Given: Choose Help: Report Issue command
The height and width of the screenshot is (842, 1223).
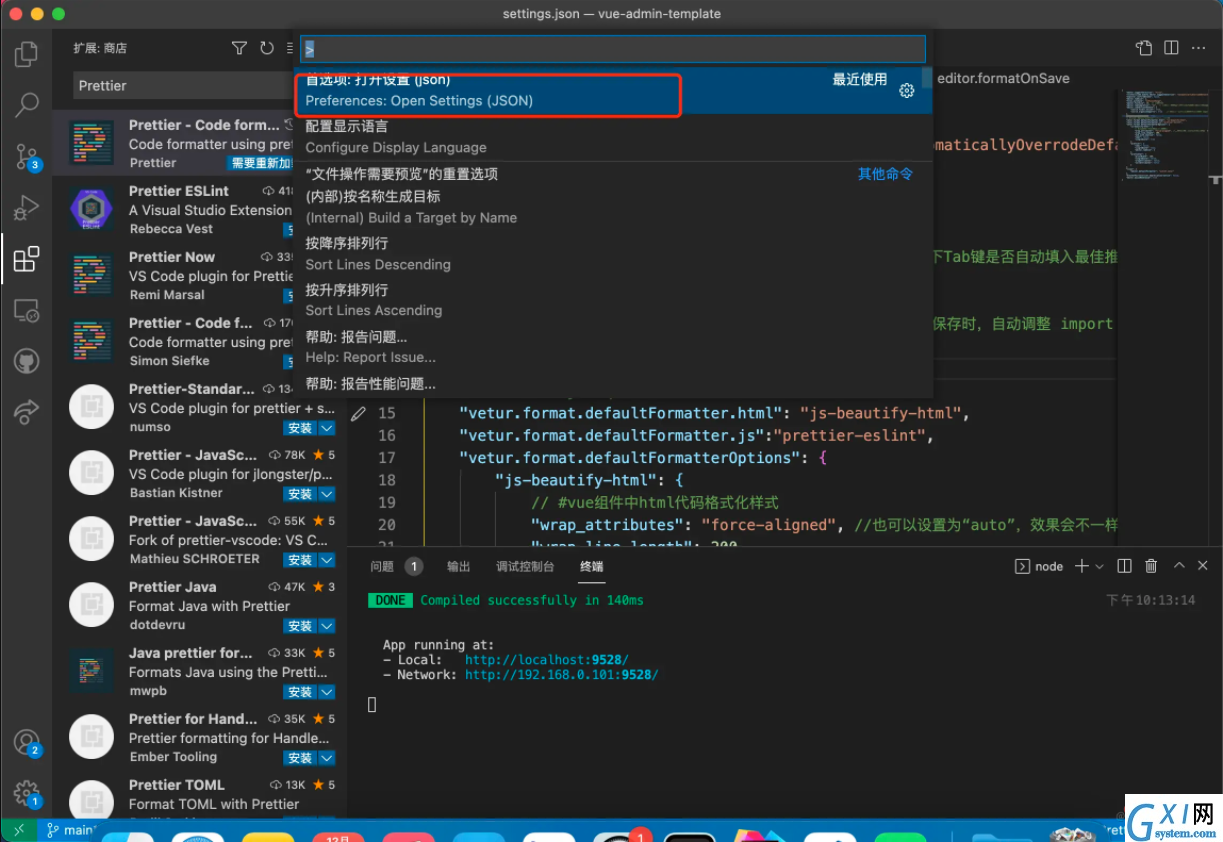Looking at the screenshot, I should click(613, 347).
